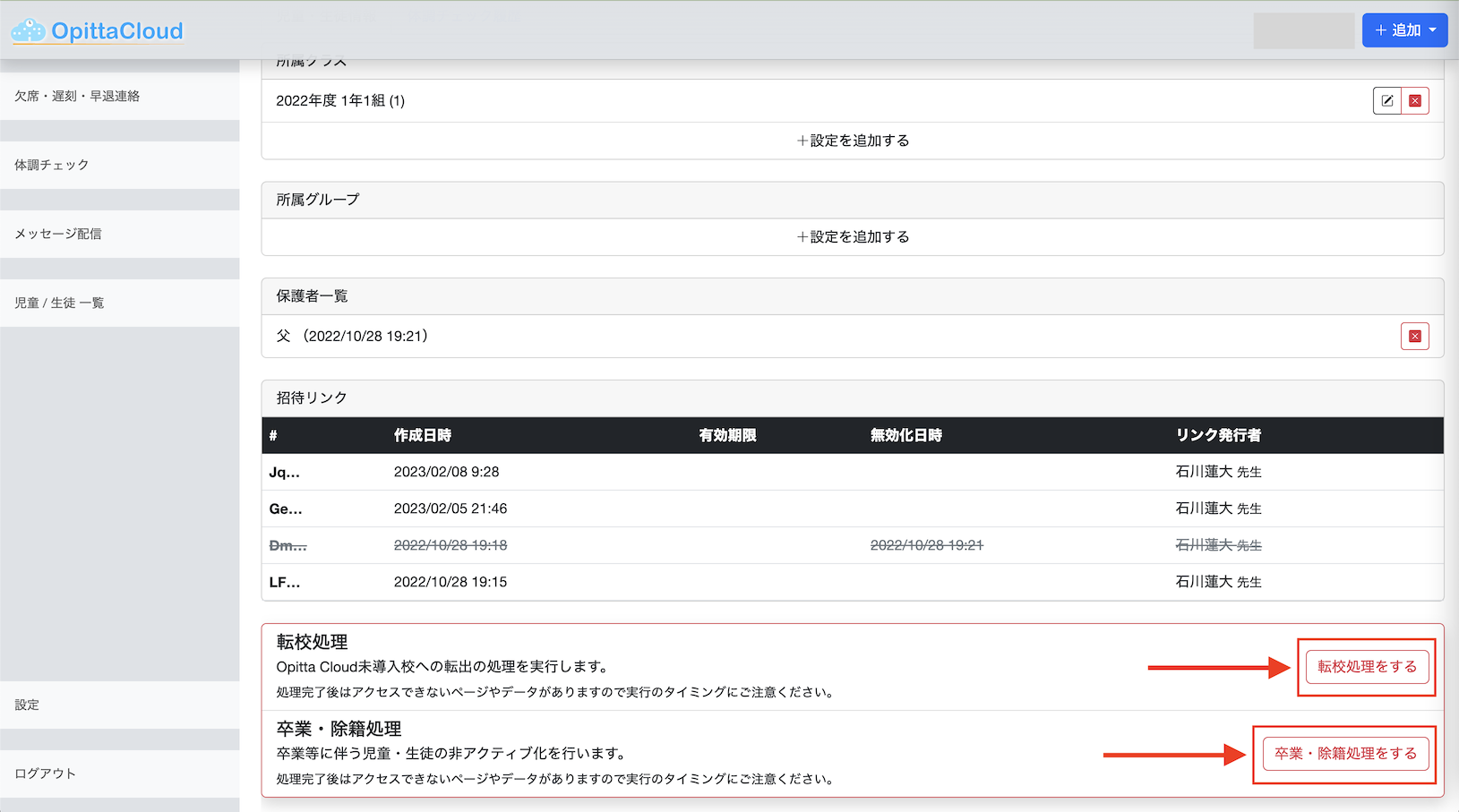
Task: Delete the 2022年度 1年1組 class entry
Action: point(1415,101)
